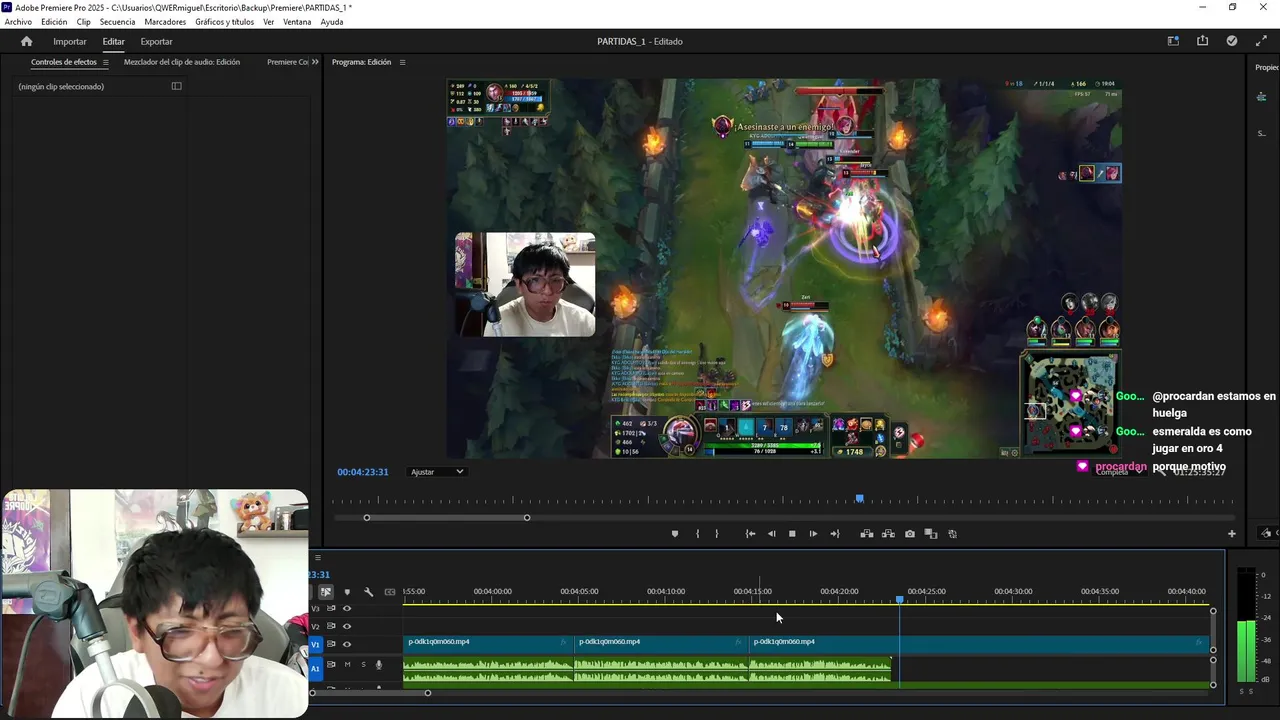This screenshot has height=720, width=1280.
Task: Click the timeline horizontal zoom scroll bar
Action: pyautogui.click(x=370, y=692)
